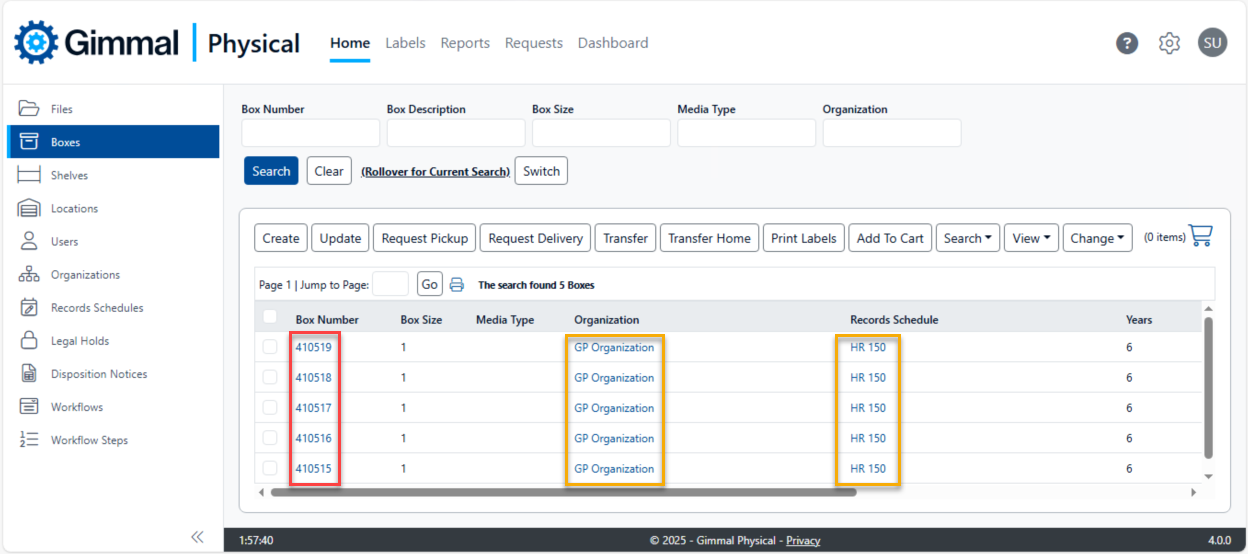The width and height of the screenshot is (1248, 554).
Task: Switch to the Reports tab
Action: [465, 43]
